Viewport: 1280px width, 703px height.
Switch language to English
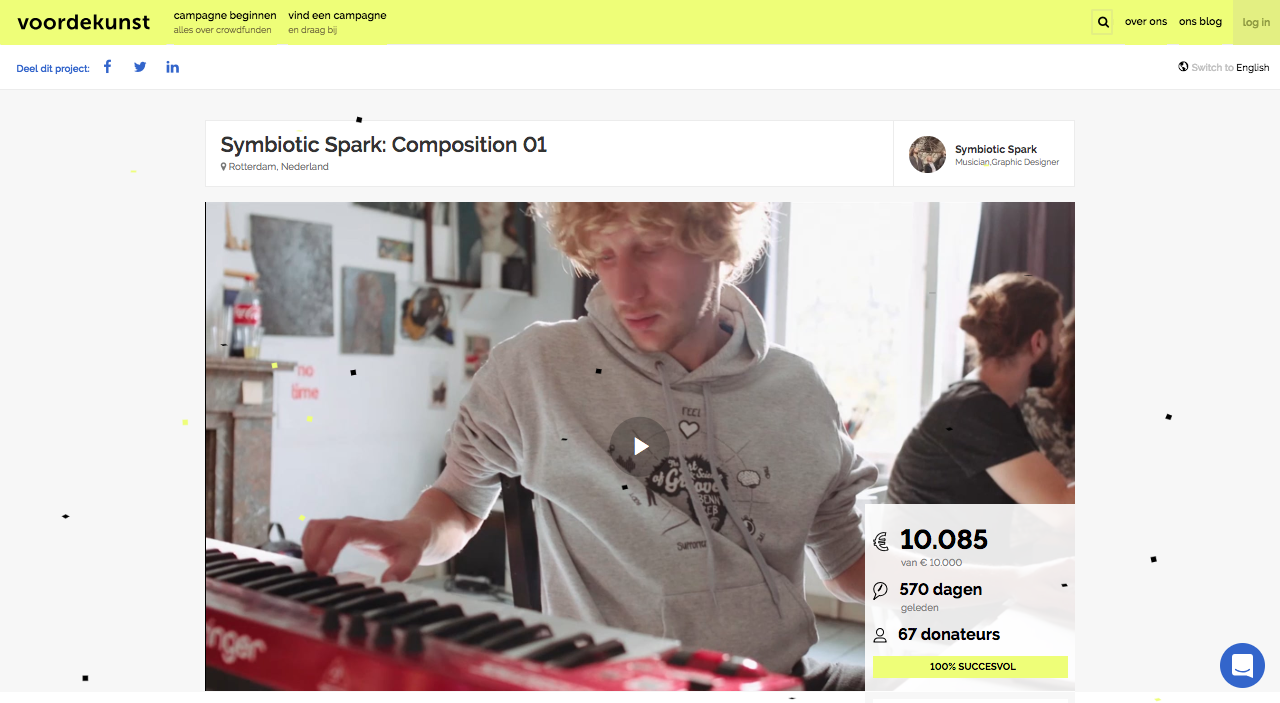[x=1252, y=68]
